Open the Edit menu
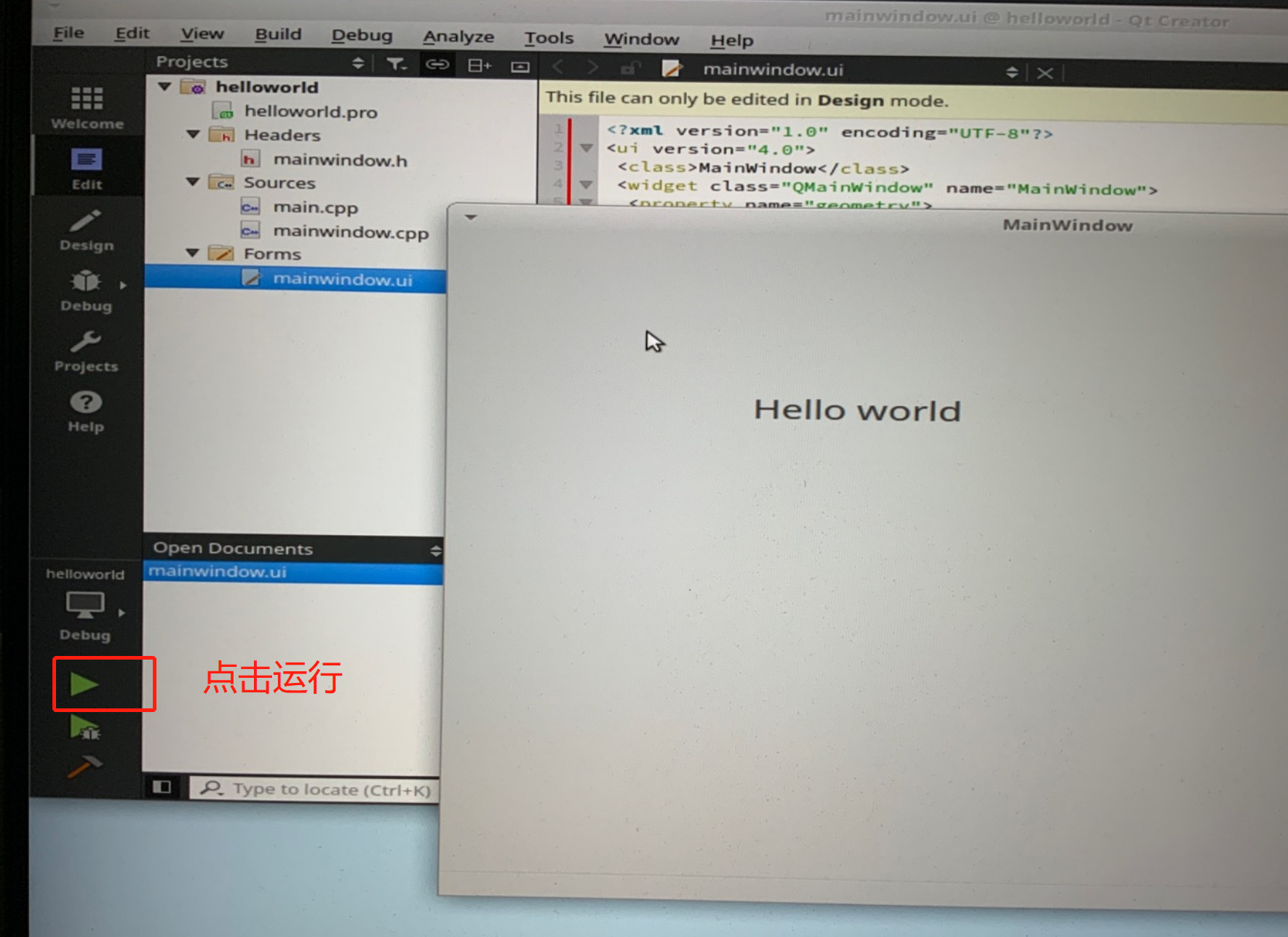The width and height of the screenshot is (1288, 937). tap(132, 33)
